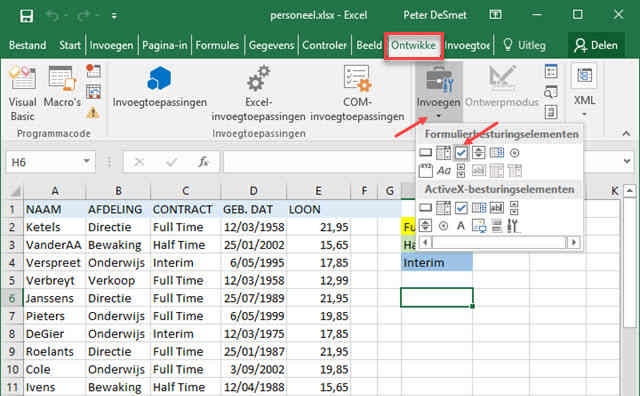Click the record macro icon
640x396 pixels.
pos(93,71)
